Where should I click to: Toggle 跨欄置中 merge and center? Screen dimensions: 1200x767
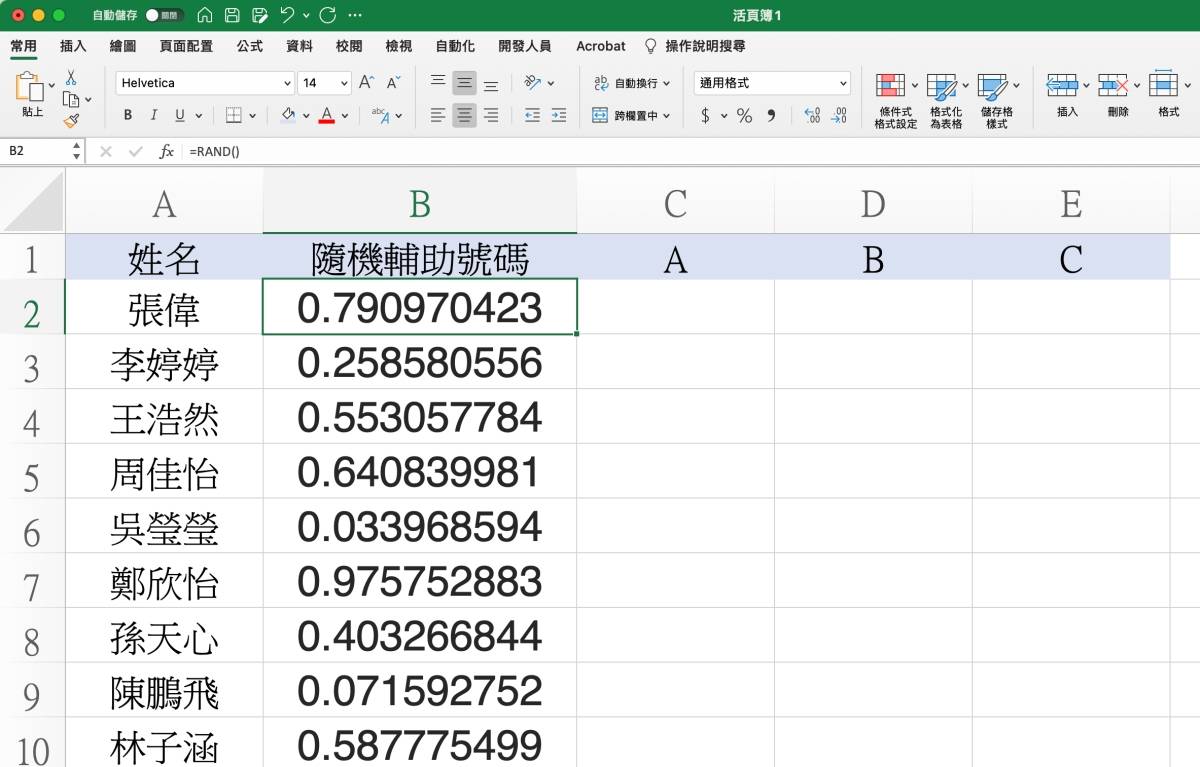coord(630,116)
